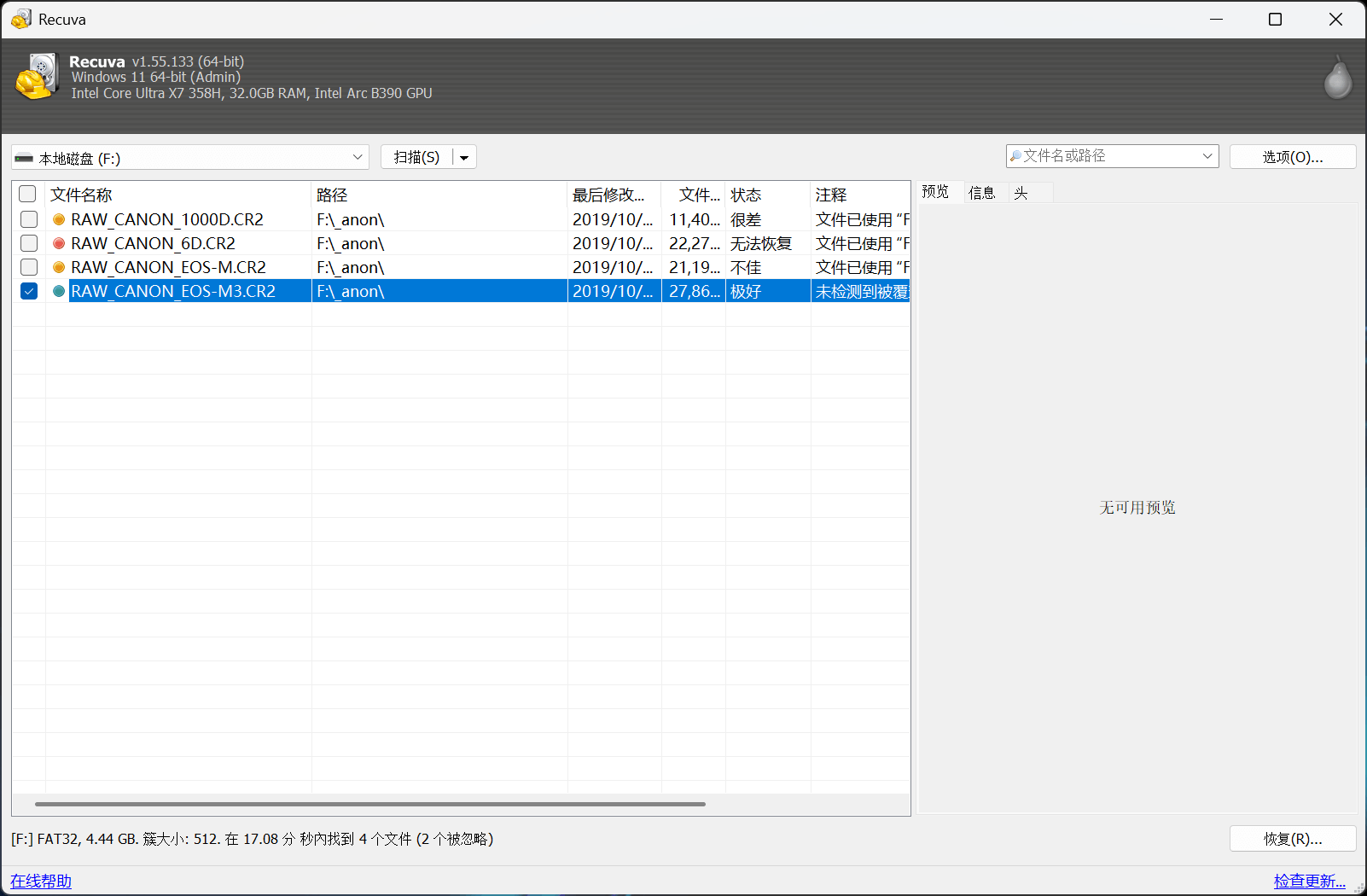Image resolution: width=1367 pixels, height=896 pixels.
Task: Select the RAW_CANON_1000D.CR2 file name
Action: (x=167, y=219)
